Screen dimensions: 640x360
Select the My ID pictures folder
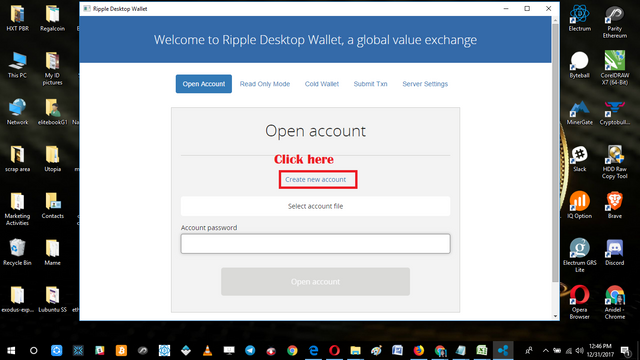point(52,68)
